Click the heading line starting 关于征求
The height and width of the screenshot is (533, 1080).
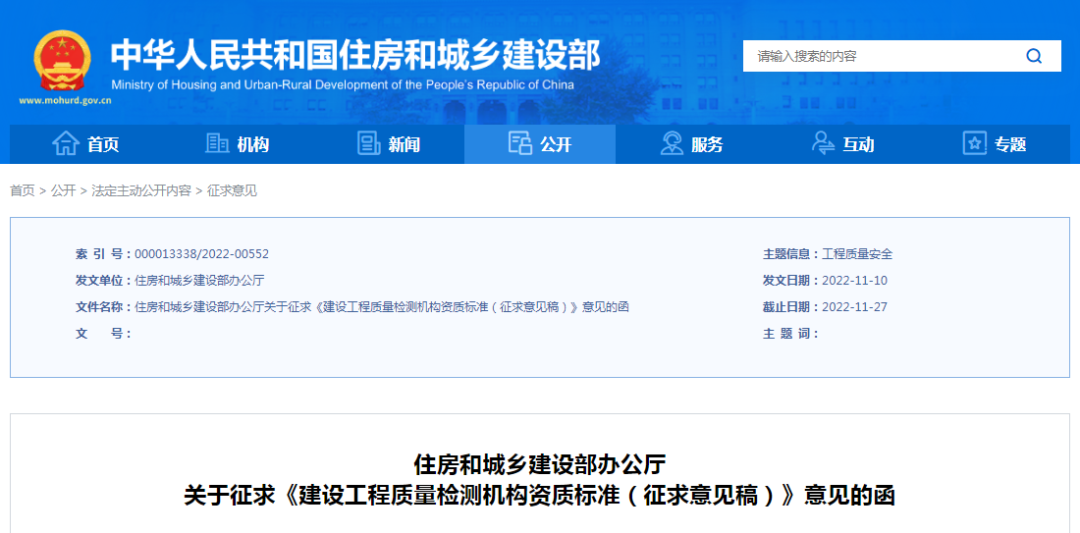(539, 495)
